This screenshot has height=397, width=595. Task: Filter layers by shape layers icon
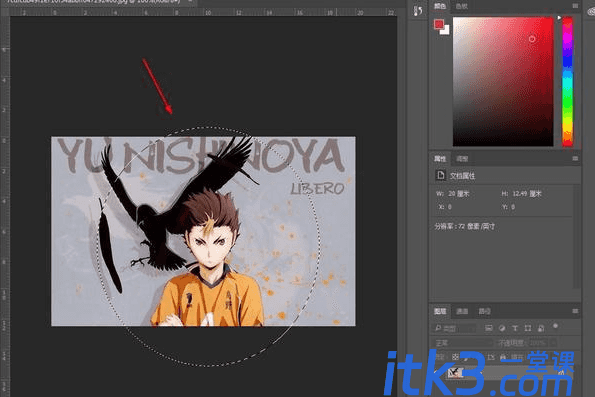coord(528,328)
